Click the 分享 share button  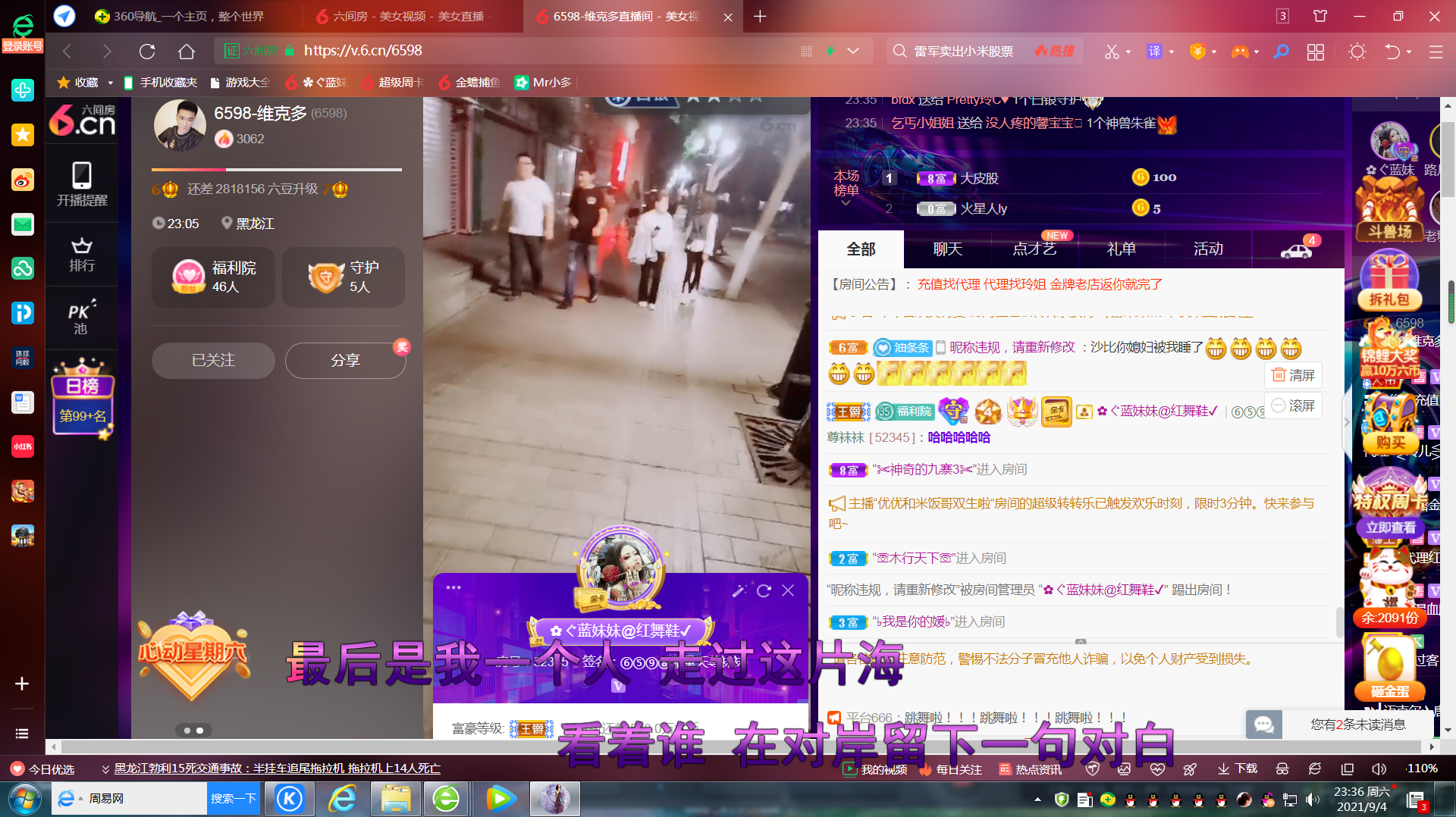coord(345,360)
